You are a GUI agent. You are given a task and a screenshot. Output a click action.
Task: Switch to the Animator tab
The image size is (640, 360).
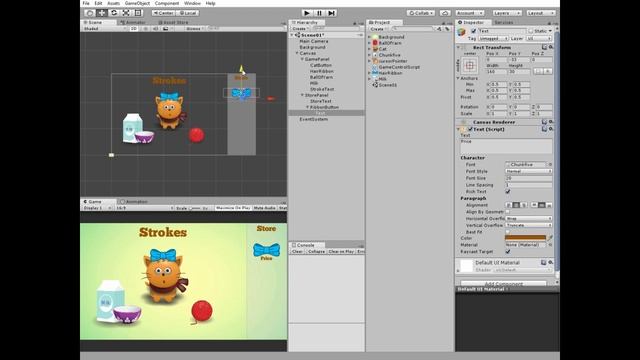click(x=133, y=22)
